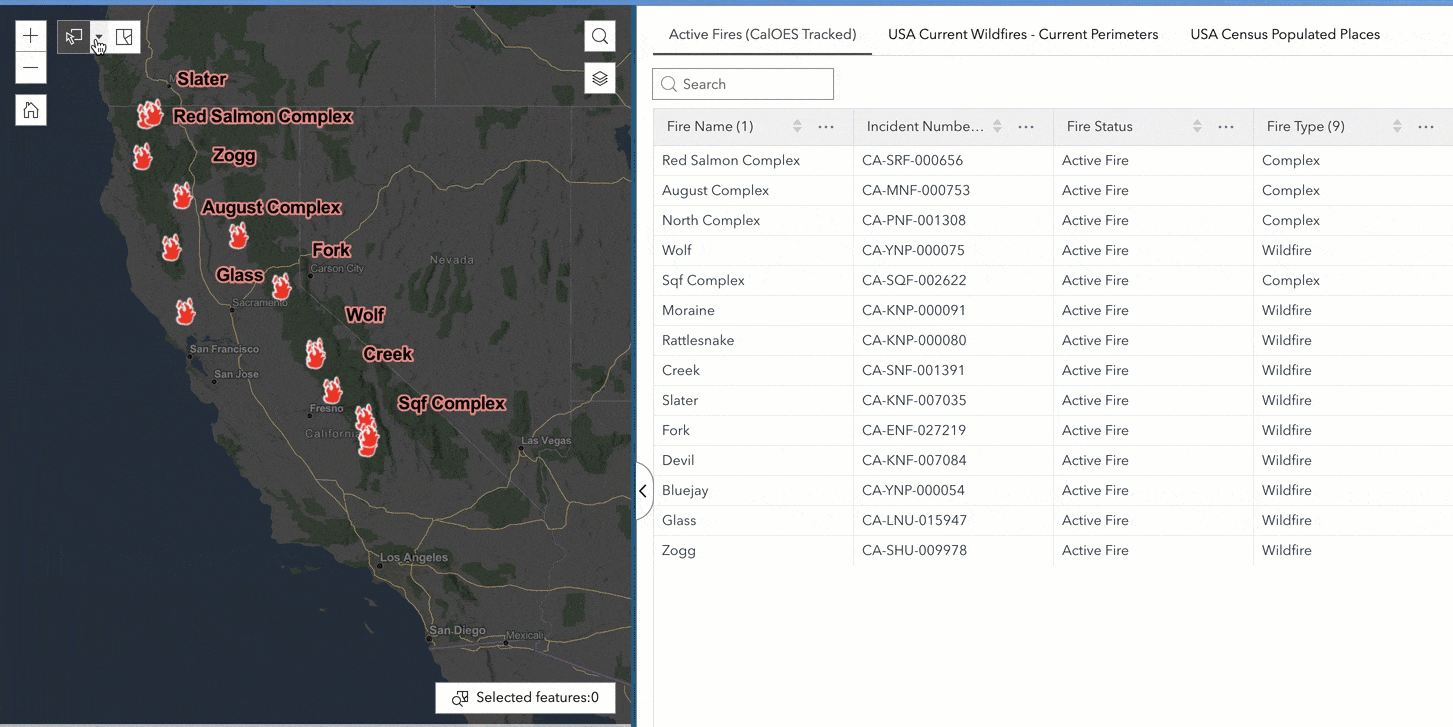
Task: Click Sqf Complex map label
Action: coord(452,404)
